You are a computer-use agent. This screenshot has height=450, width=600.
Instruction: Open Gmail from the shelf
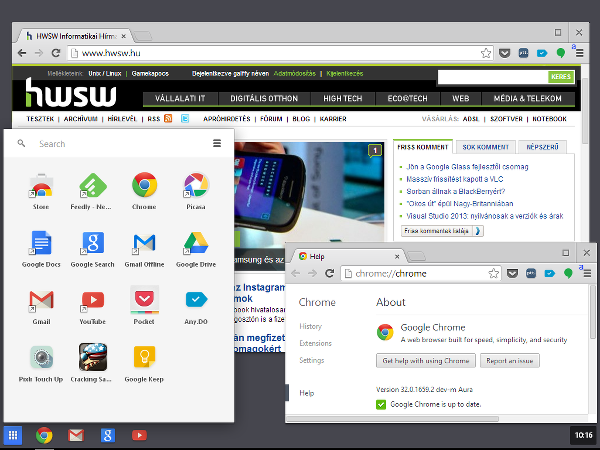(x=76, y=435)
